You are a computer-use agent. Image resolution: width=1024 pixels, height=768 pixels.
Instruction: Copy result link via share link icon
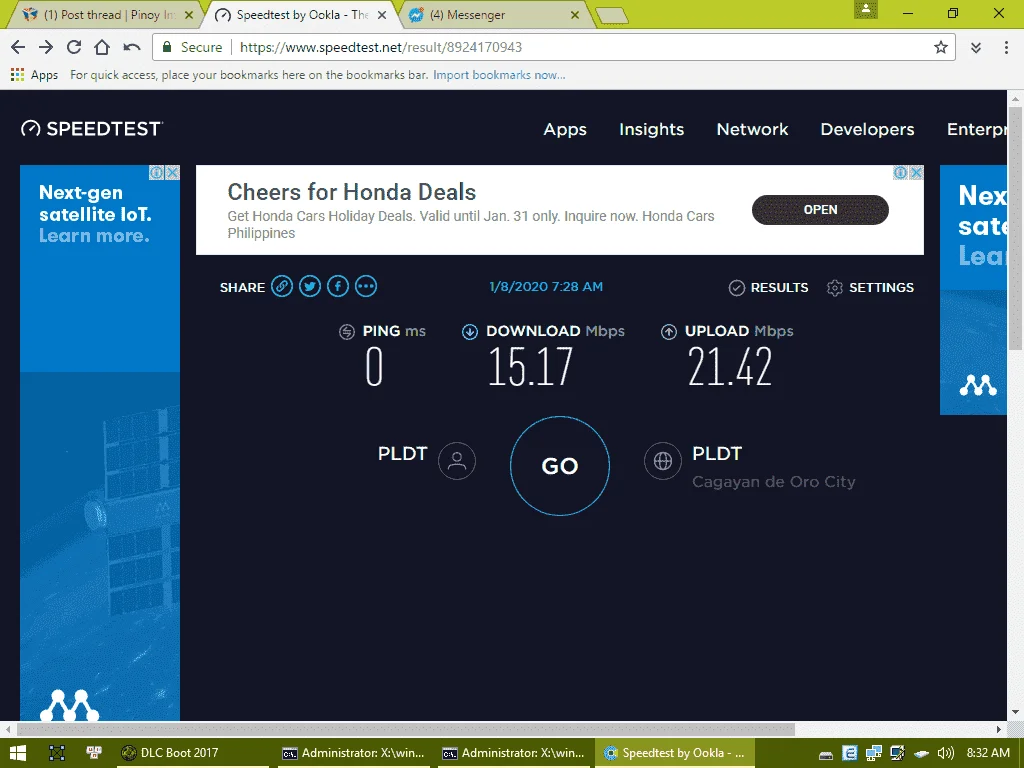coord(281,286)
